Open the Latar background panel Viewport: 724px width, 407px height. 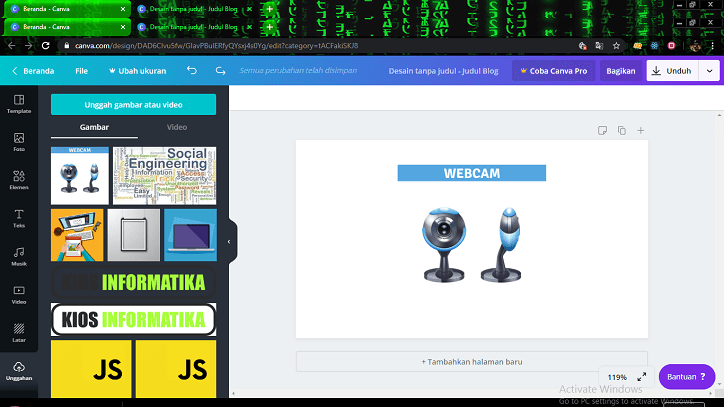point(19,333)
